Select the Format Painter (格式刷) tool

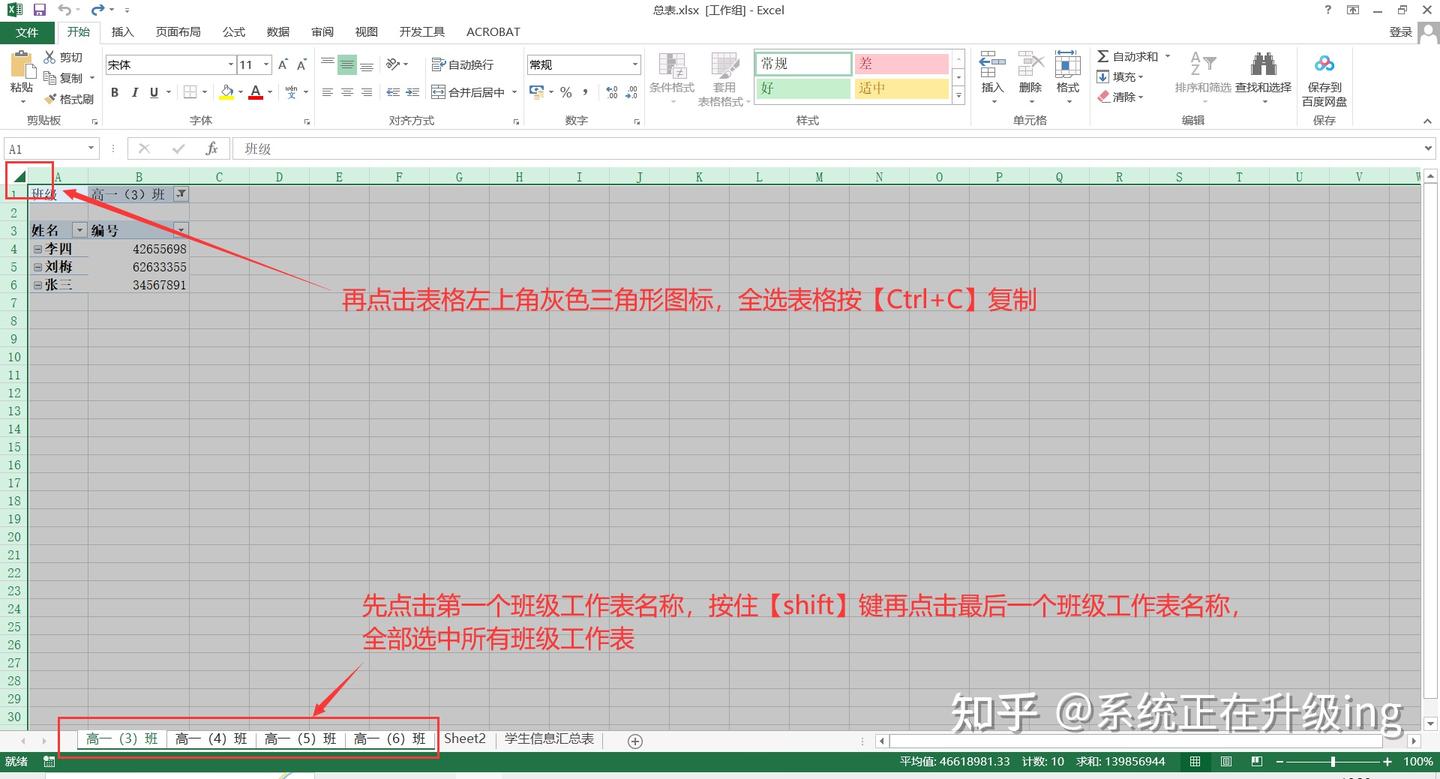coord(69,98)
